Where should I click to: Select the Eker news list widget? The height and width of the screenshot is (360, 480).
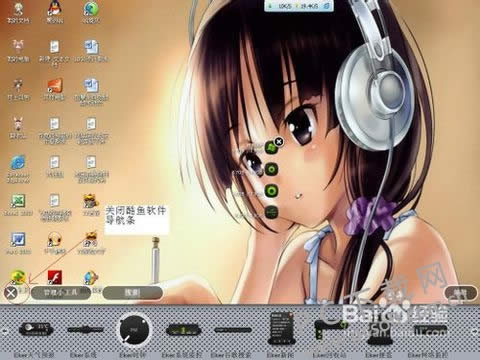282,328
